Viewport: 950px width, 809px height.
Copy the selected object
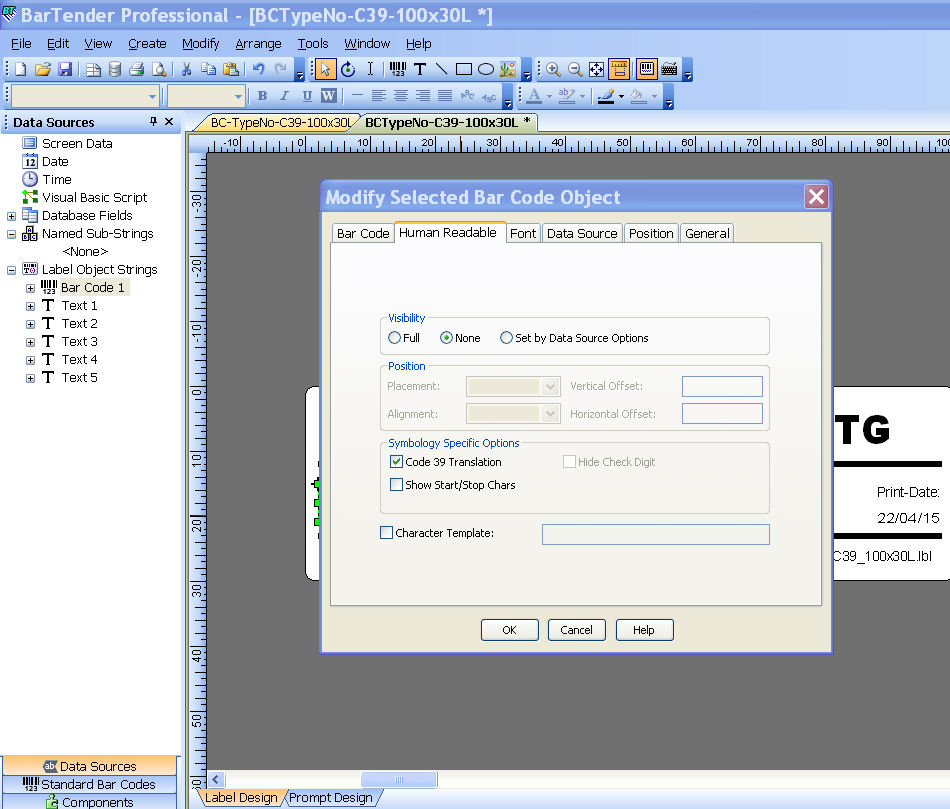[x=208, y=69]
